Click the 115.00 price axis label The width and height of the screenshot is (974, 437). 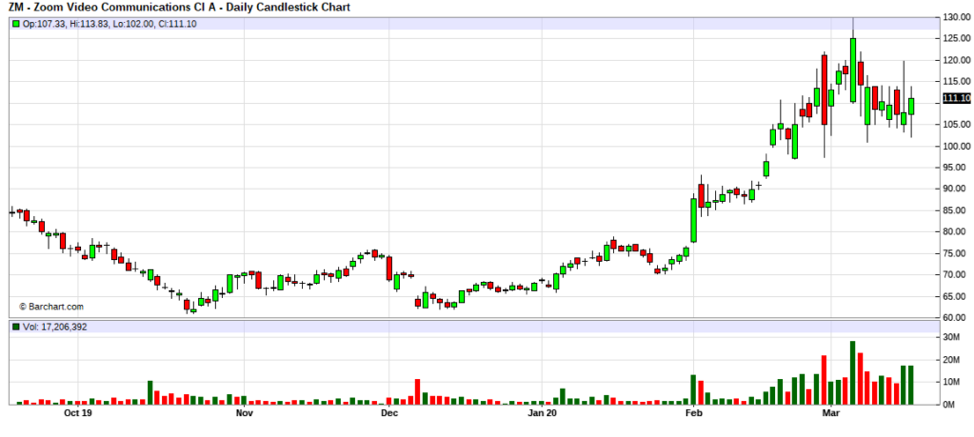[x=957, y=81]
